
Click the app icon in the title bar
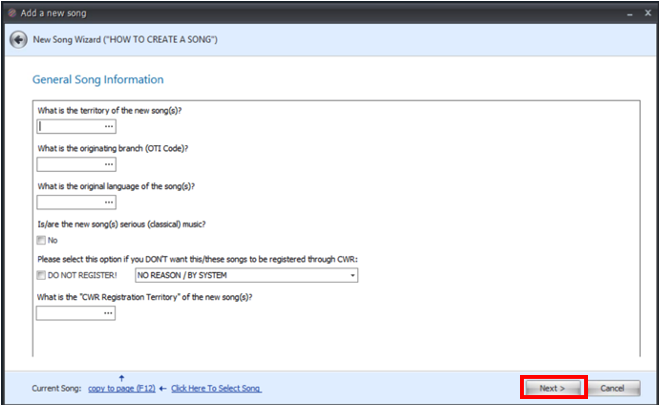[x=12, y=10]
